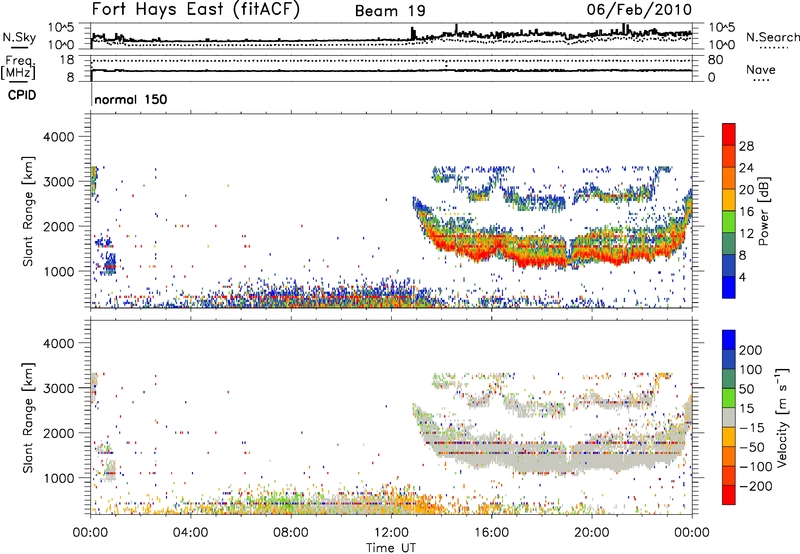Click the 'Beam 19' label
This screenshot has height=554, width=800.
click(390, 11)
